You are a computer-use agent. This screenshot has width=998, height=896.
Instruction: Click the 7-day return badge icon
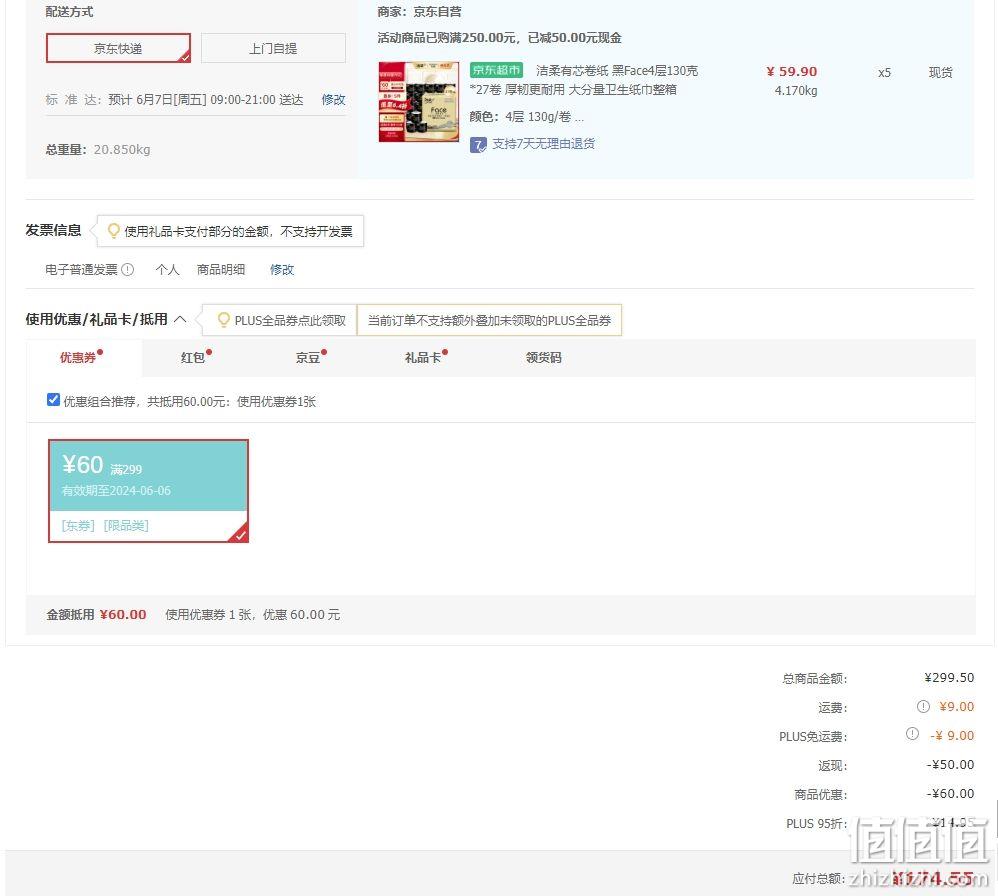pos(478,144)
